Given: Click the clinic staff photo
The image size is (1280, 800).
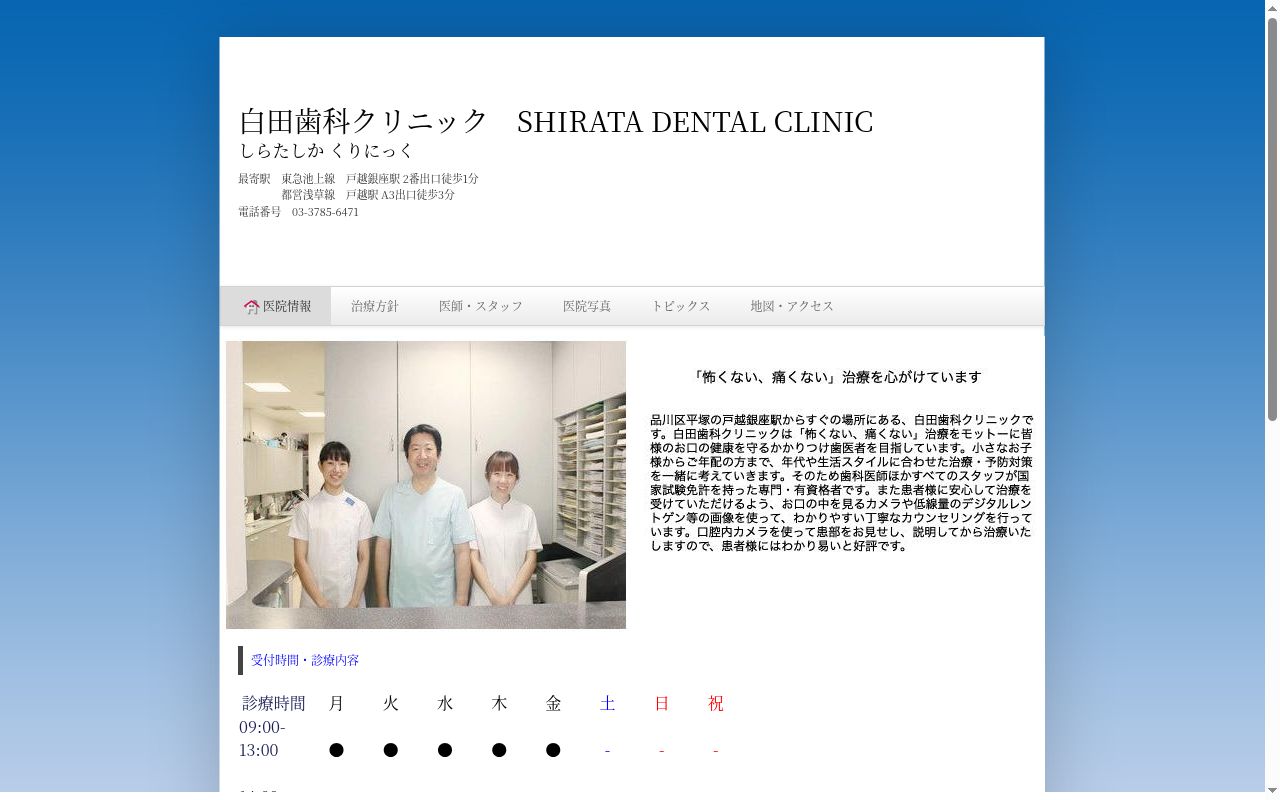Looking at the screenshot, I should [426, 485].
